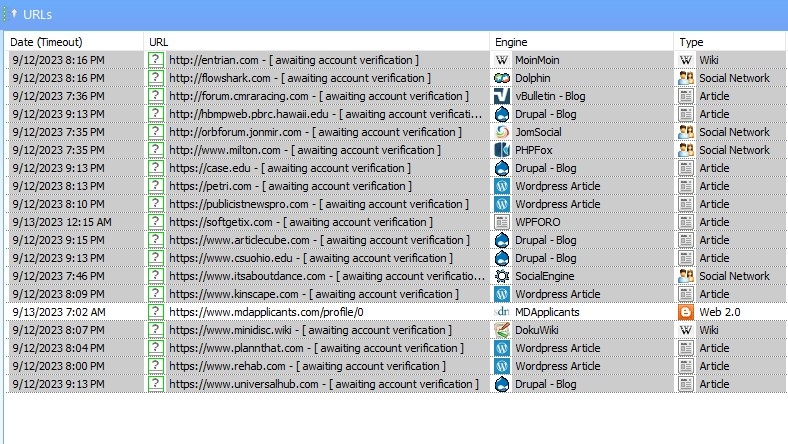Click the Social Network icon in itsaboutdance.com row
The width and height of the screenshot is (788, 444).
point(685,276)
